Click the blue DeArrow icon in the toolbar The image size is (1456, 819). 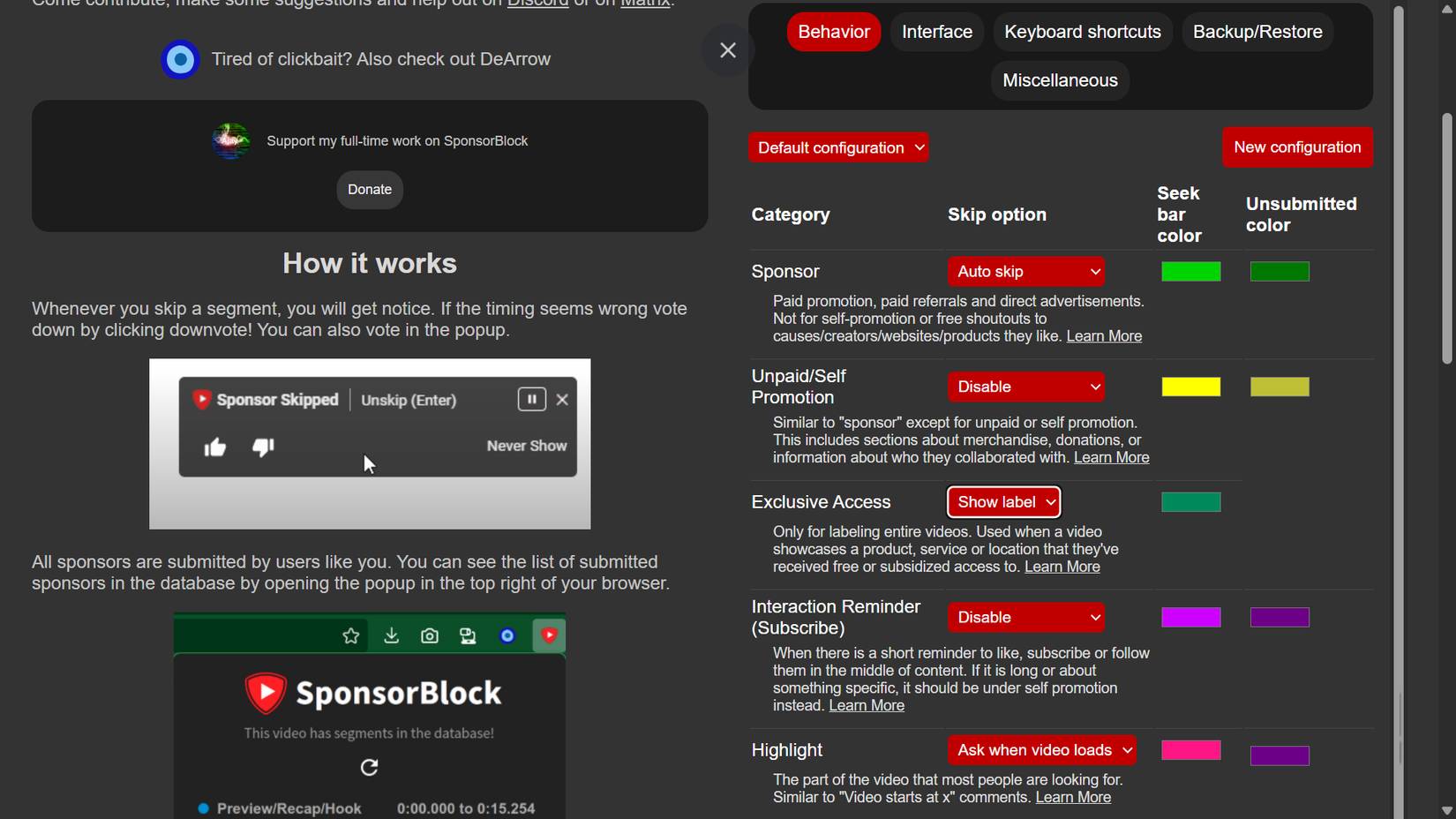507,635
